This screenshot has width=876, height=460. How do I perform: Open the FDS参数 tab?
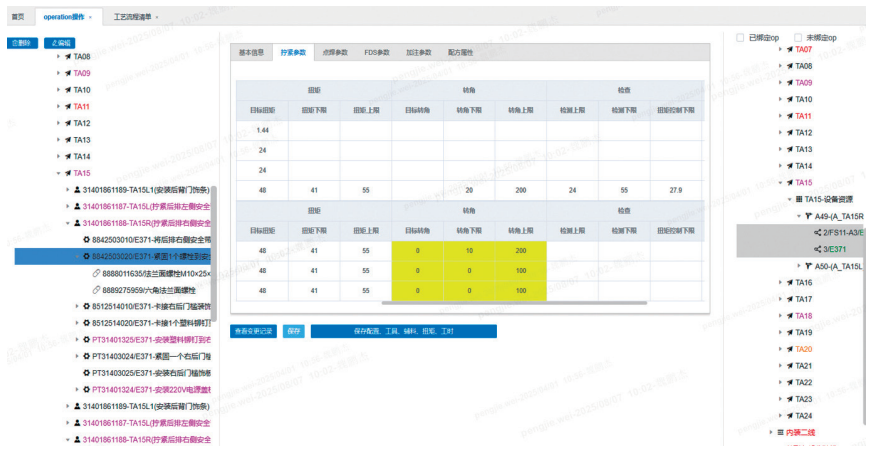377,51
